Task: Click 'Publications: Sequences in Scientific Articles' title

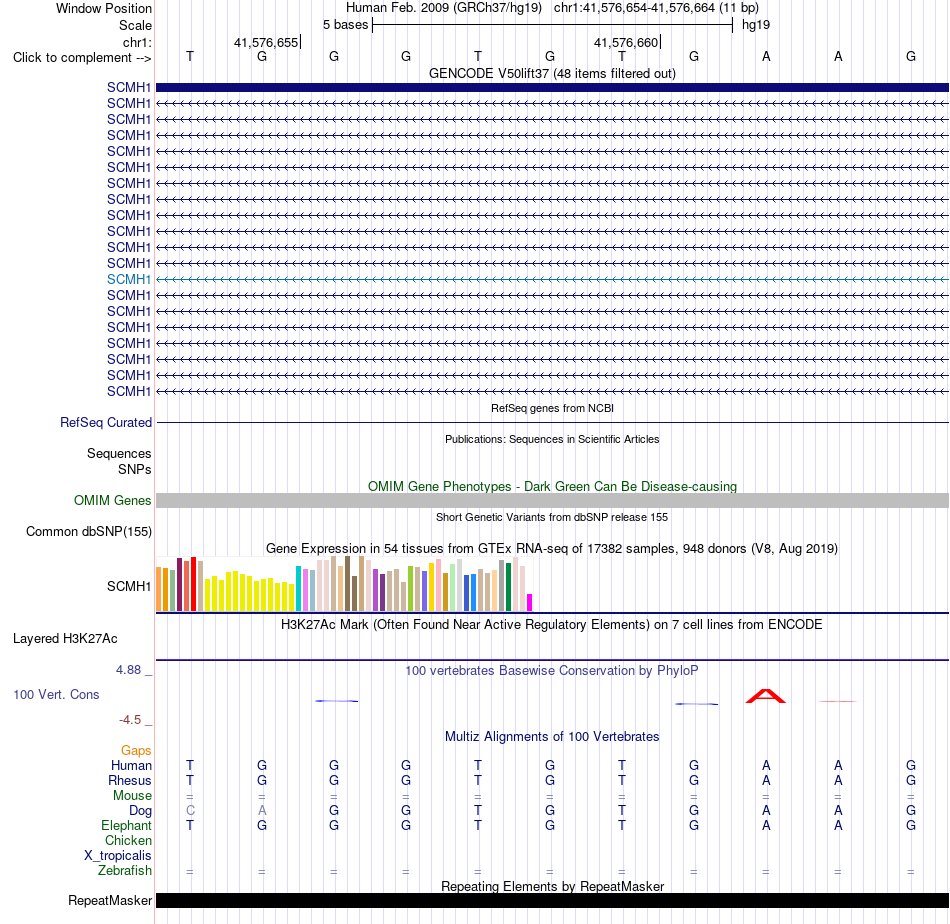Action: 552,439
